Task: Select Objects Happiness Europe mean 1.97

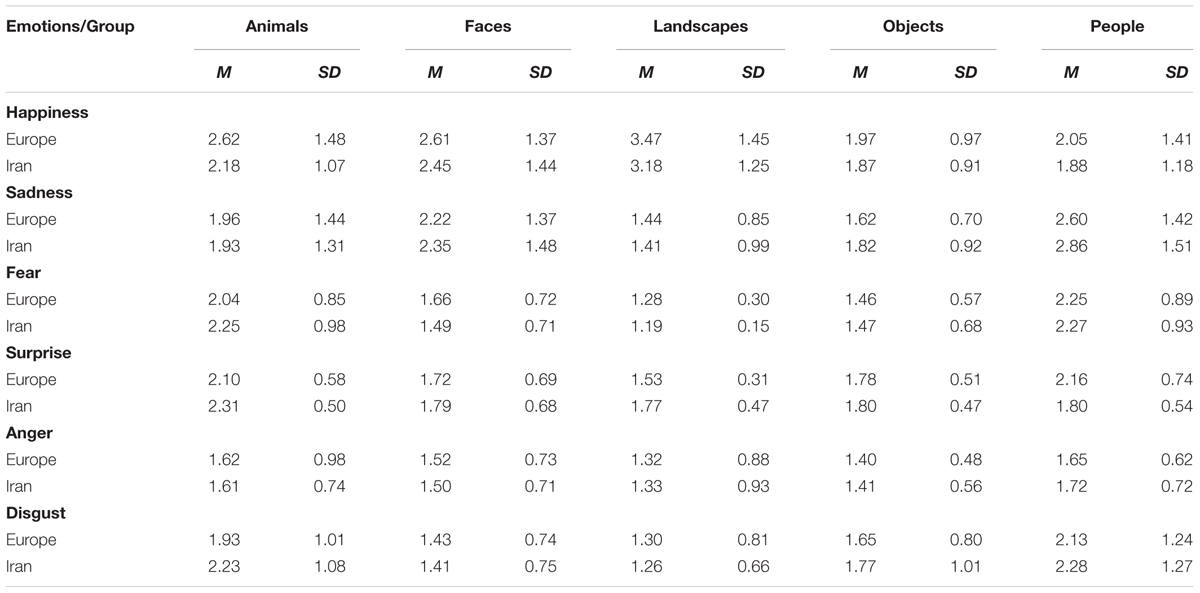Action: click(858, 139)
